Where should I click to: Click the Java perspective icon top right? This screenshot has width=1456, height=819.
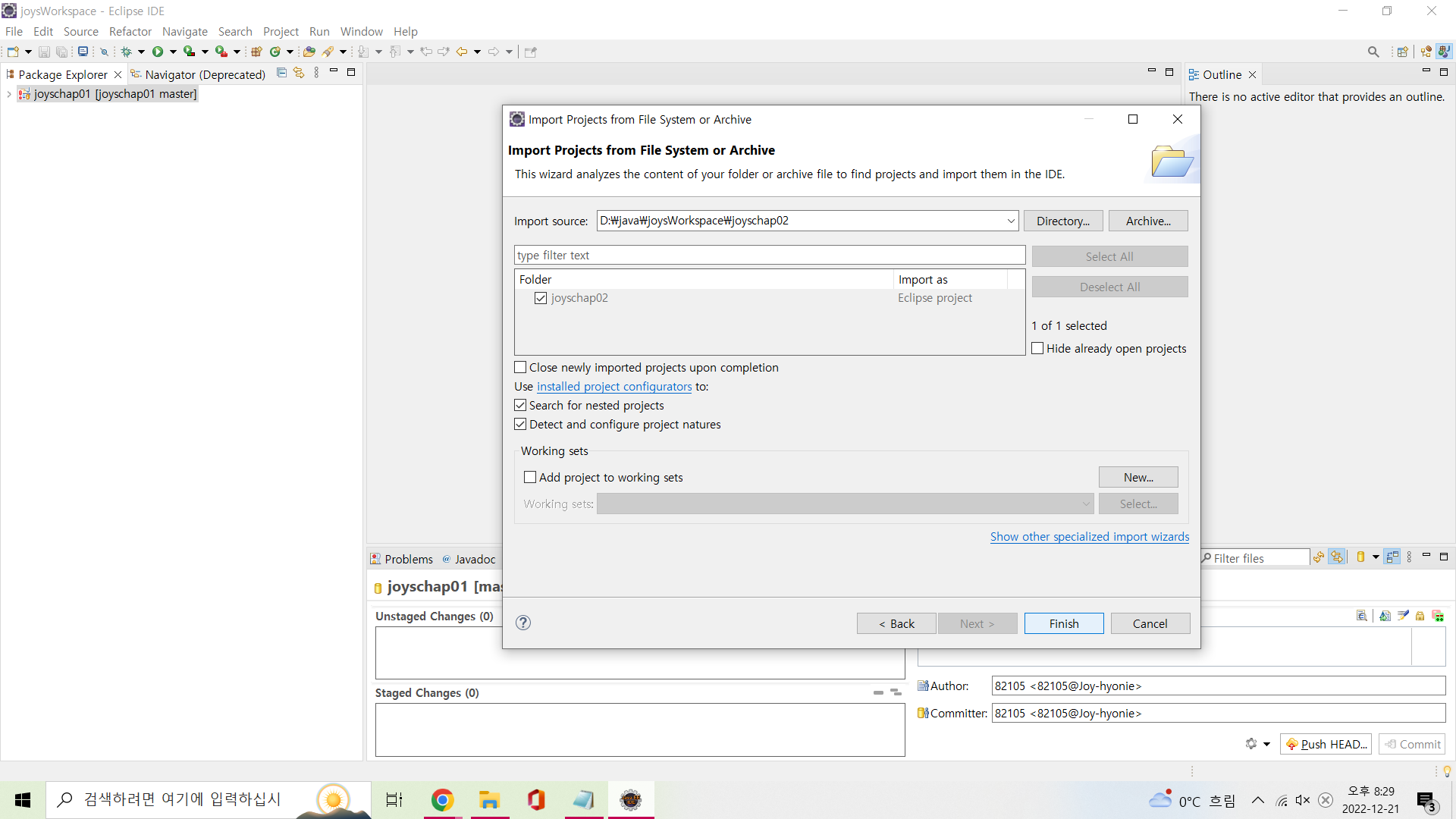pos(1445,51)
